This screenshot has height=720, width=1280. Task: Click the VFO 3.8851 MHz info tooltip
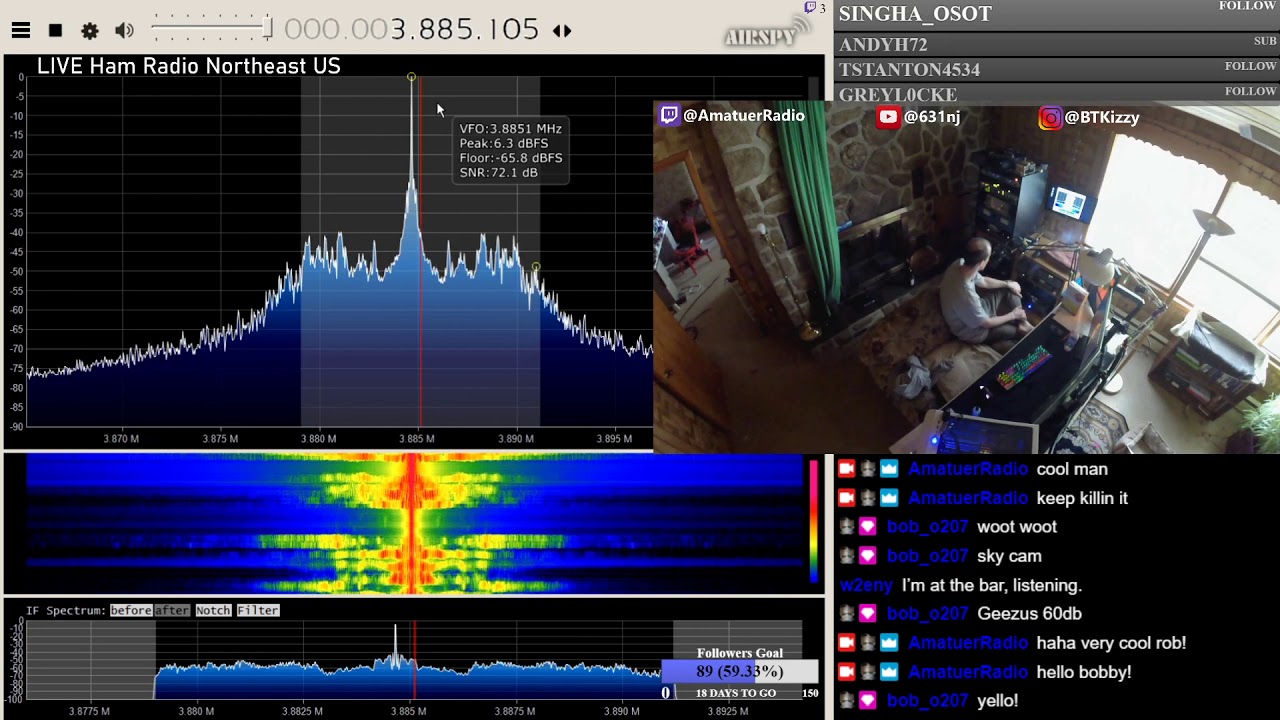pyautogui.click(x=511, y=150)
